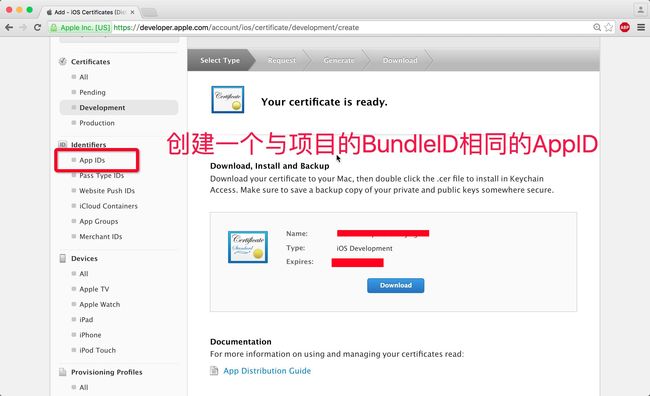The image size is (650, 396).
Task: Open All under Devices
Action: pyautogui.click(x=84, y=274)
